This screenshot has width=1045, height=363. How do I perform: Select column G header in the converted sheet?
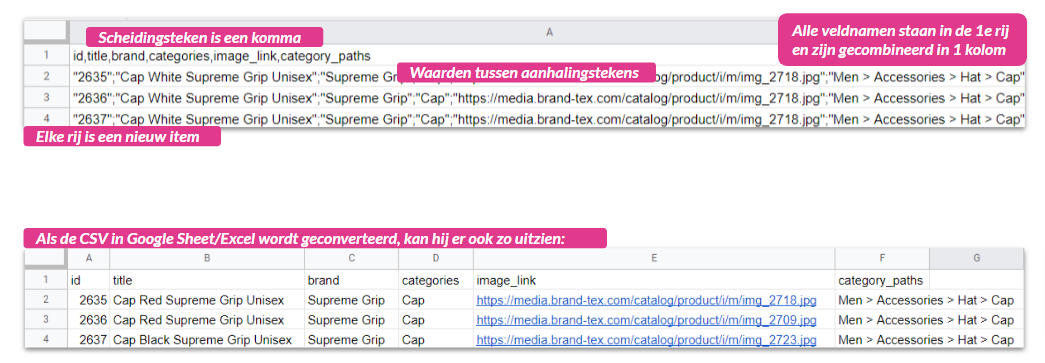point(976,258)
